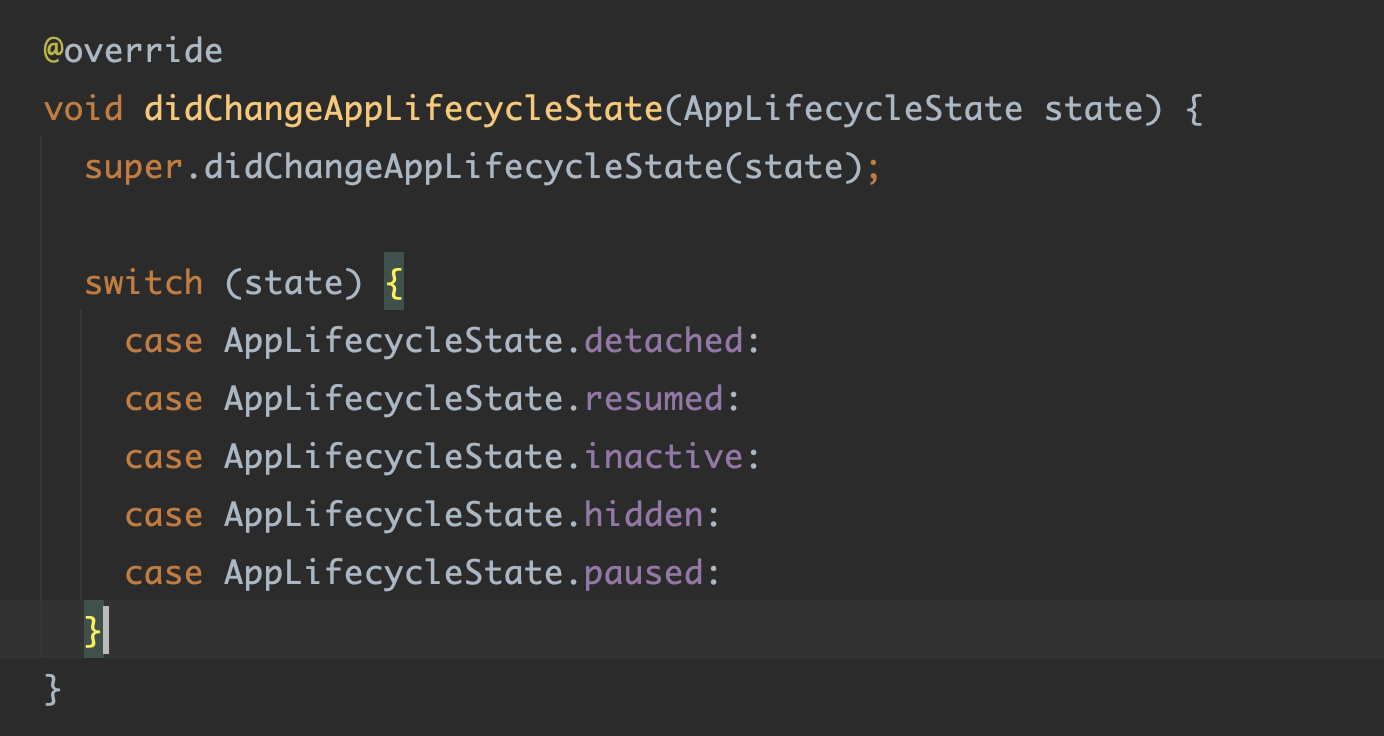Click the final closing brace of method
Image resolution: width=1384 pixels, height=736 pixels.
53,689
